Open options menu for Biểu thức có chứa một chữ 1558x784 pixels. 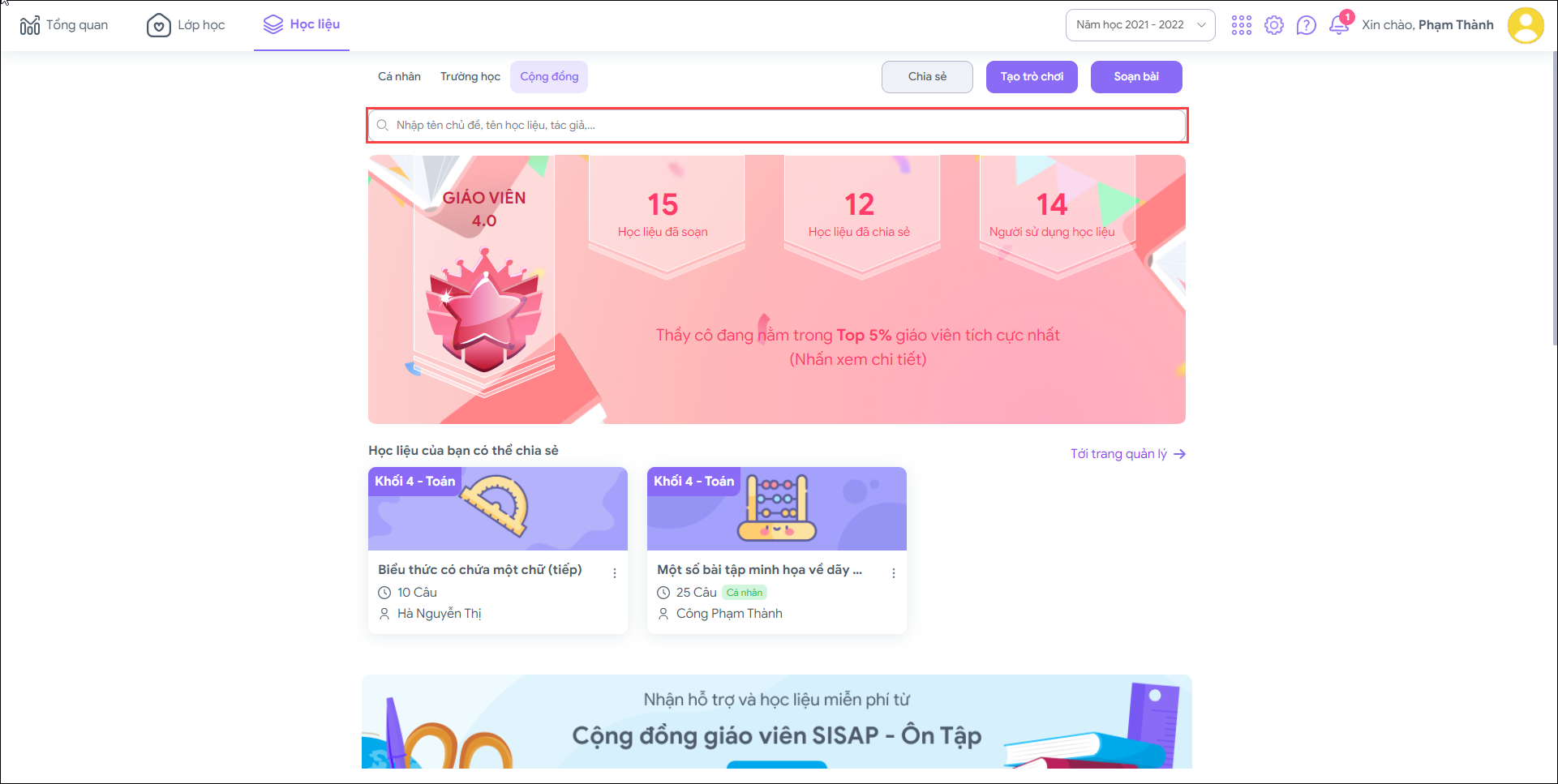(x=615, y=573)
